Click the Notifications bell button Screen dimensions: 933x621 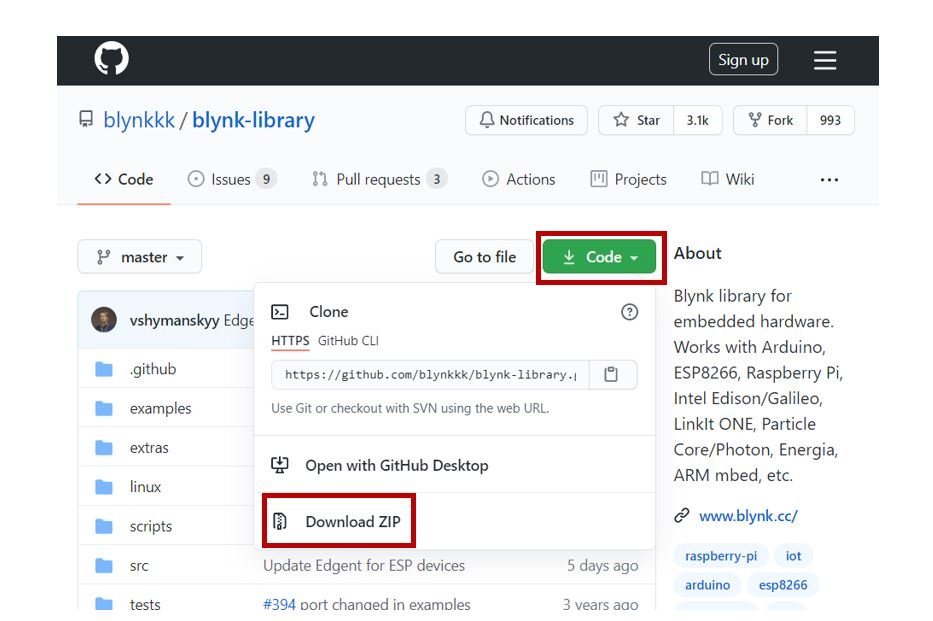pyautogui.click(x=527, y=120)
